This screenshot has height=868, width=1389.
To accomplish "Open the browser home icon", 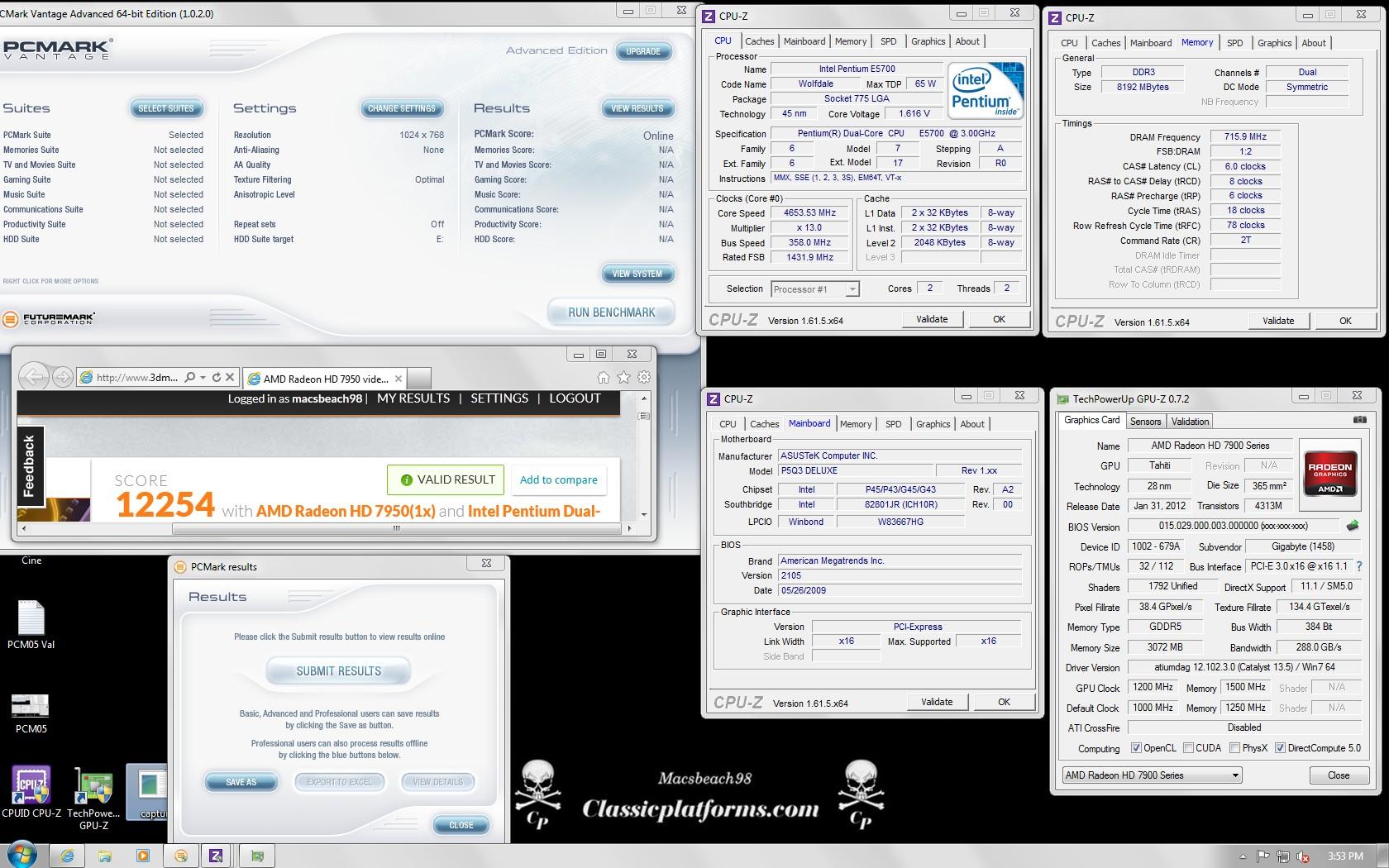I will (604, 378).
